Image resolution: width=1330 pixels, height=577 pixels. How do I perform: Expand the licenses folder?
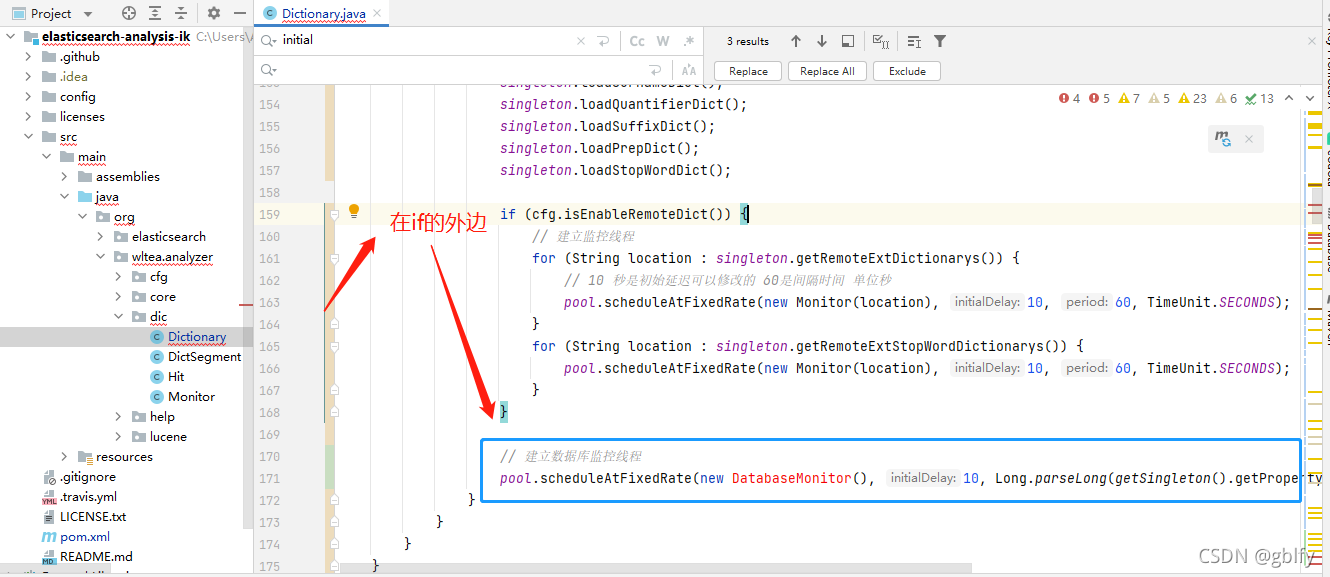tap(28, 117)
